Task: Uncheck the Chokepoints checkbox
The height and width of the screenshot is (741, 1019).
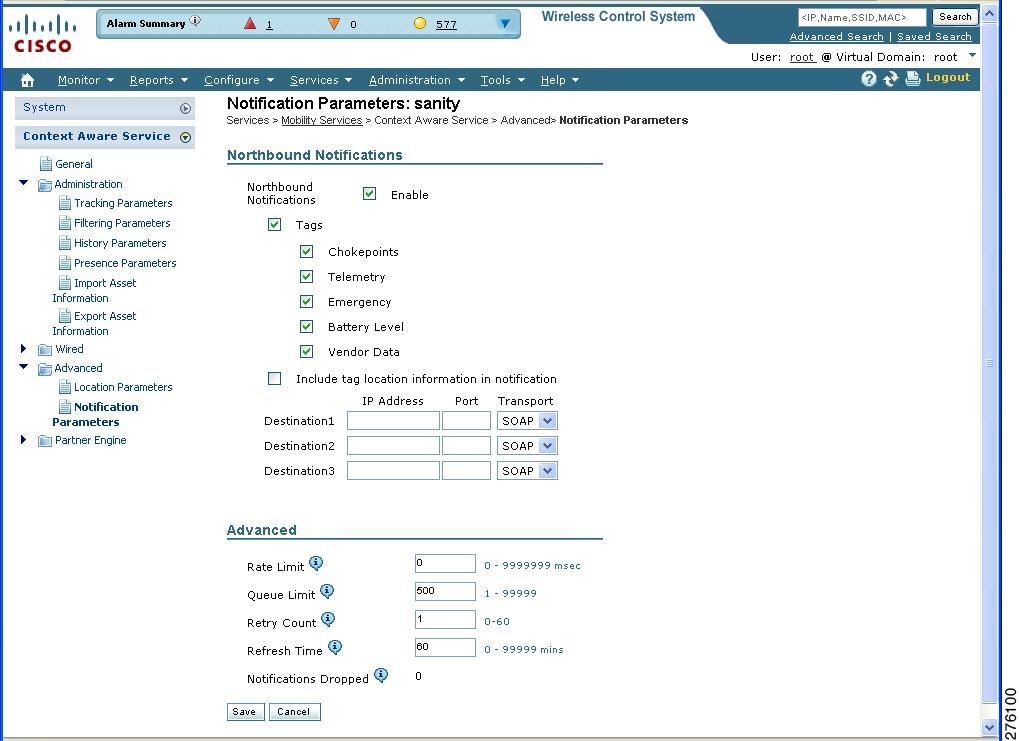Action: click(x=306, y=251)
